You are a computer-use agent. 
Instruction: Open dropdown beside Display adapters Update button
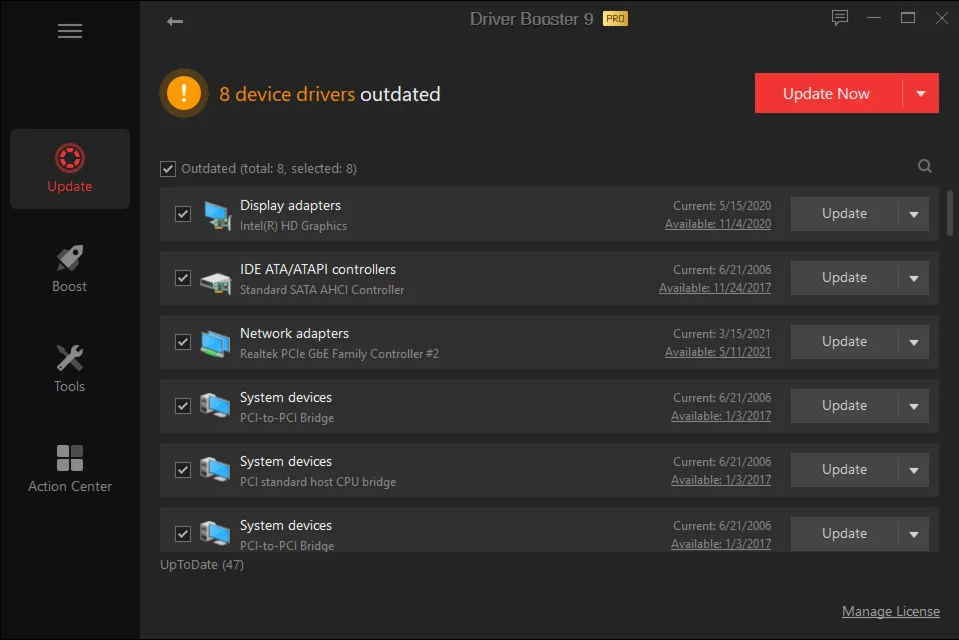pyautogui.click(x=913, y=214)
